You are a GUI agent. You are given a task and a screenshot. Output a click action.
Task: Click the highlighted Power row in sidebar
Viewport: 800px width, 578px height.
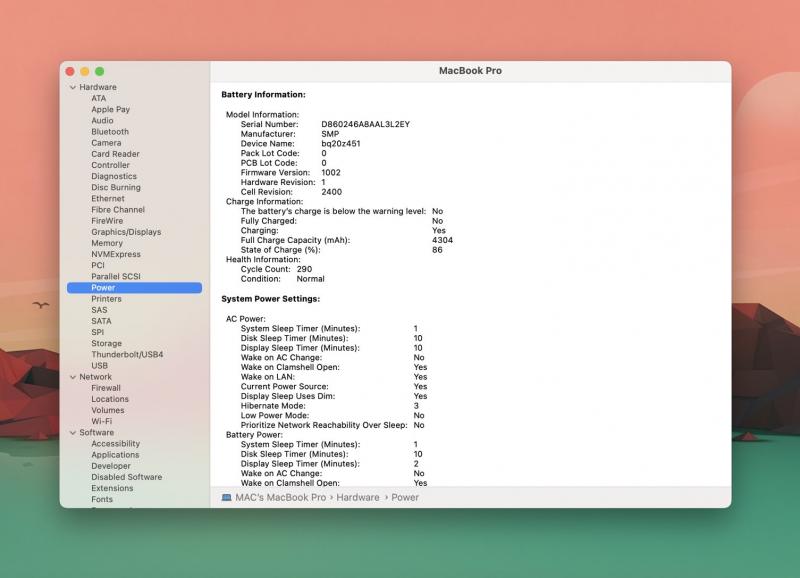pos(135,288)
